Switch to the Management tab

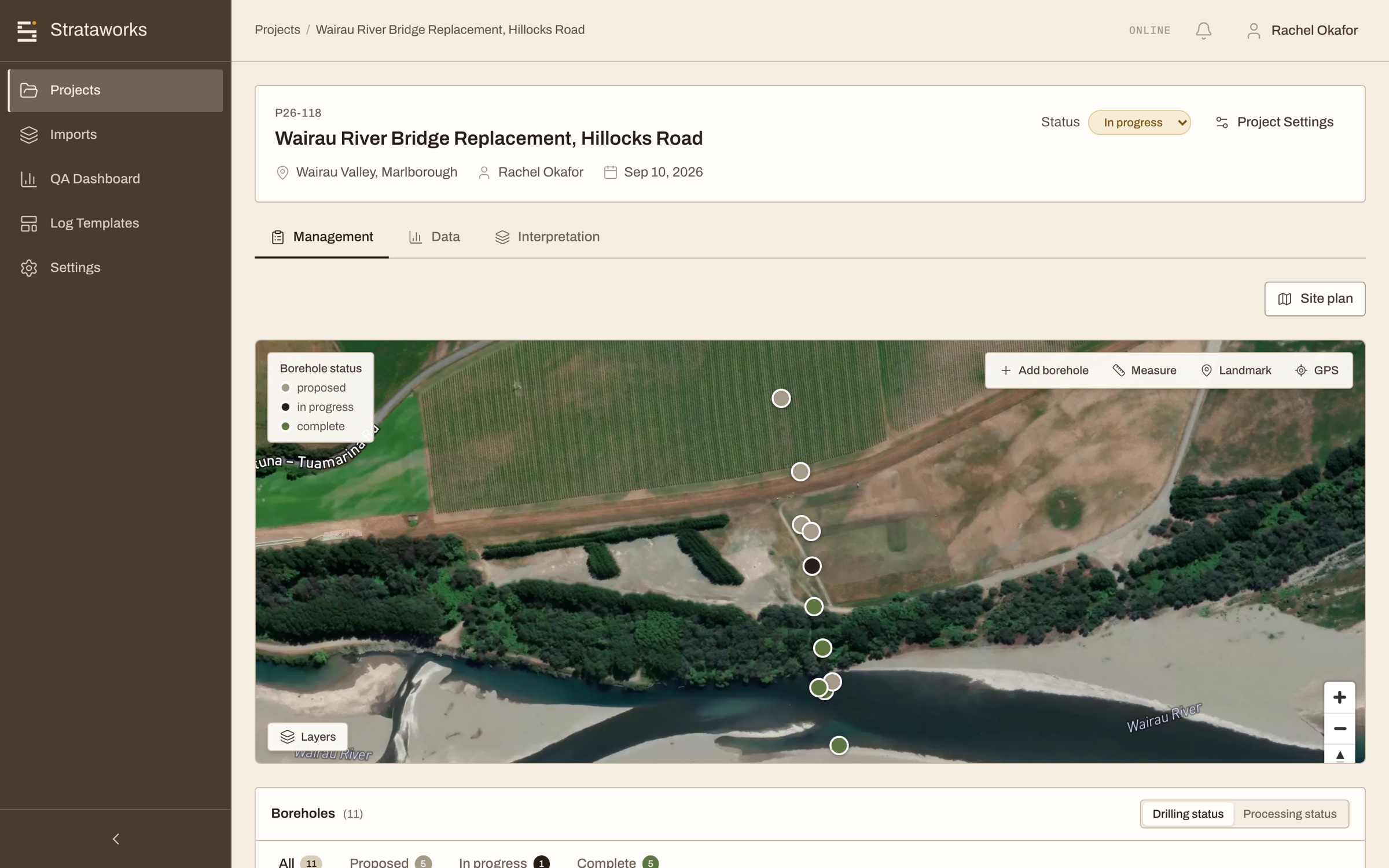[322, 237]
